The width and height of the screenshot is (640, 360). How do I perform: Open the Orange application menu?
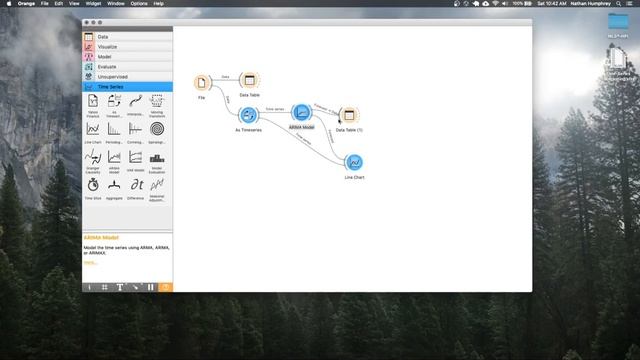coord(26,3)
